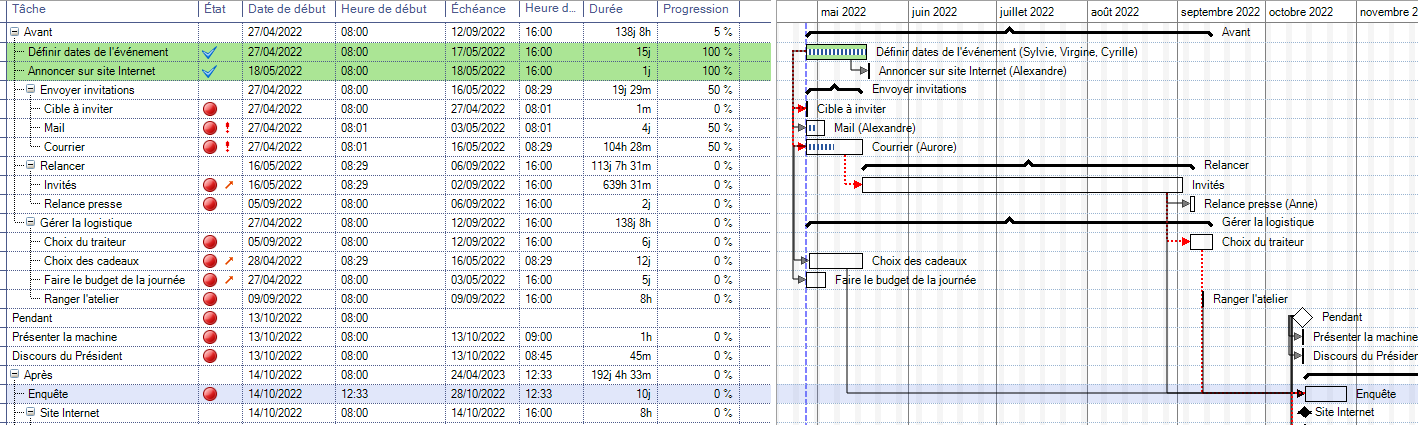Click the blue checkmark for Définir dates de l'événement
The width and height of the screenshot is (1418, 425).
(210, 52)
